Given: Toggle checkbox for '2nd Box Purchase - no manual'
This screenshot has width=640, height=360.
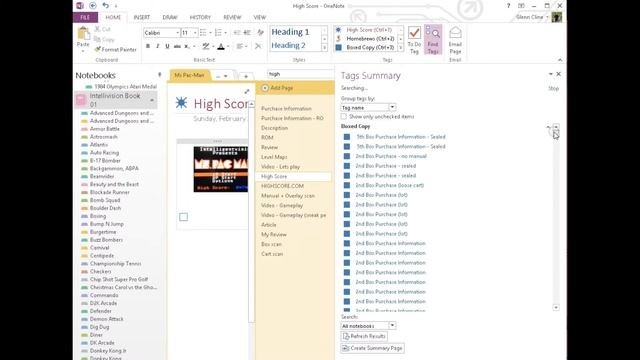Looking at the screenshot, I should click(347, 156).
